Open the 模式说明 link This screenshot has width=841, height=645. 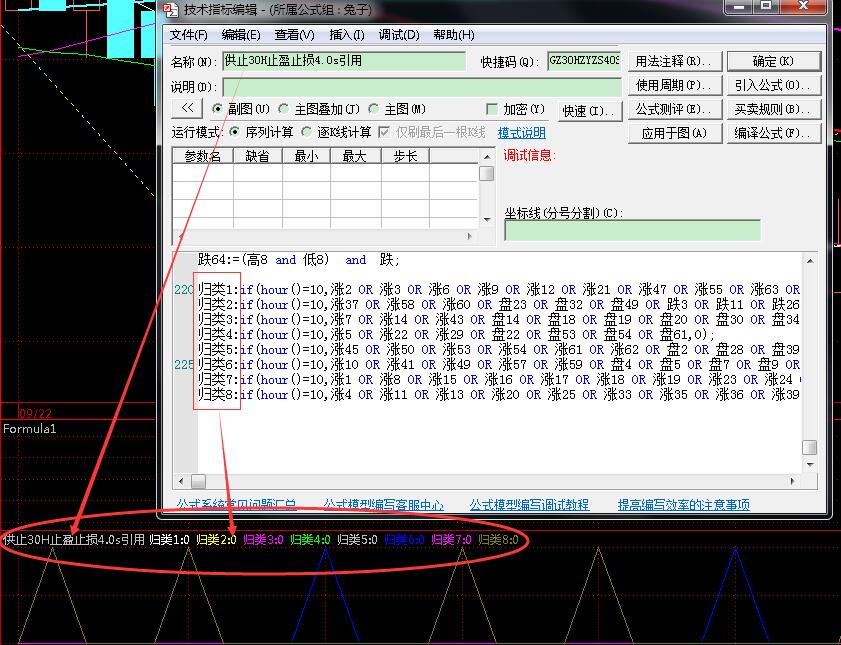522,133
